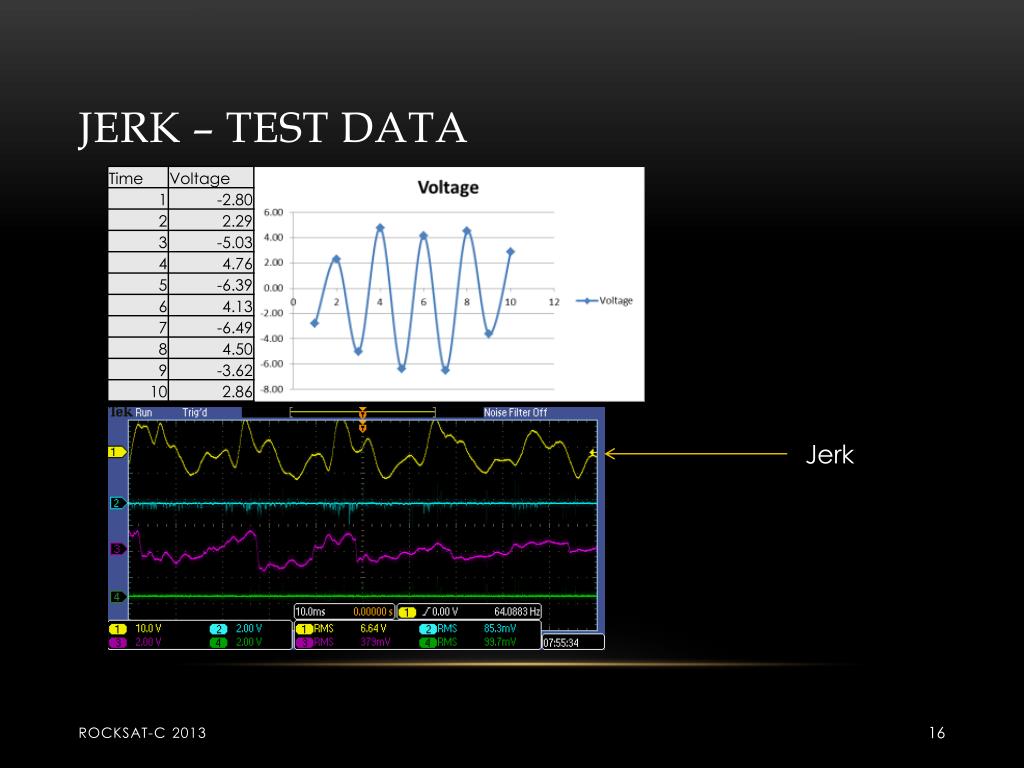Click table cell with value 2.86
Image resolution: width=1024 pixels, height=768 pixels.
[211, 391]
